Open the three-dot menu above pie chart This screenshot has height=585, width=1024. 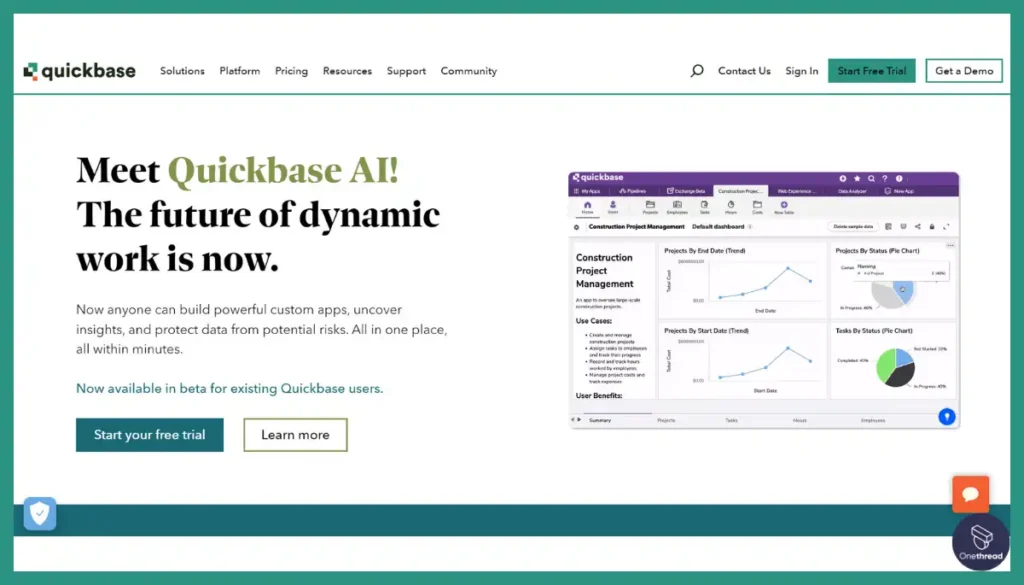tap(950, 245)
